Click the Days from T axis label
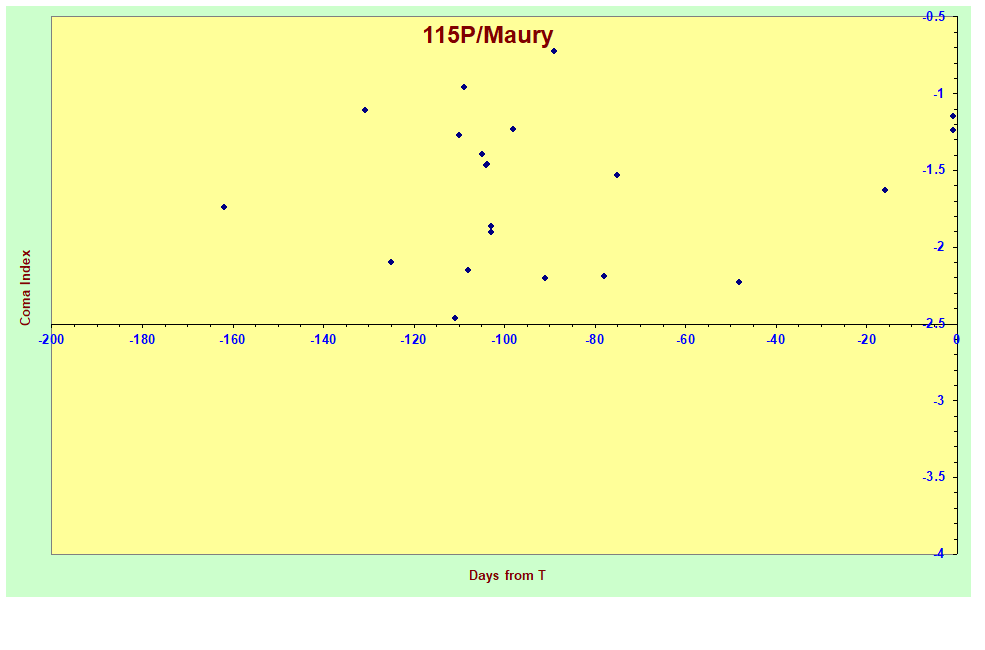Image resolution: width=985 pixels, height=650 pixels. (x=507, y=575)
